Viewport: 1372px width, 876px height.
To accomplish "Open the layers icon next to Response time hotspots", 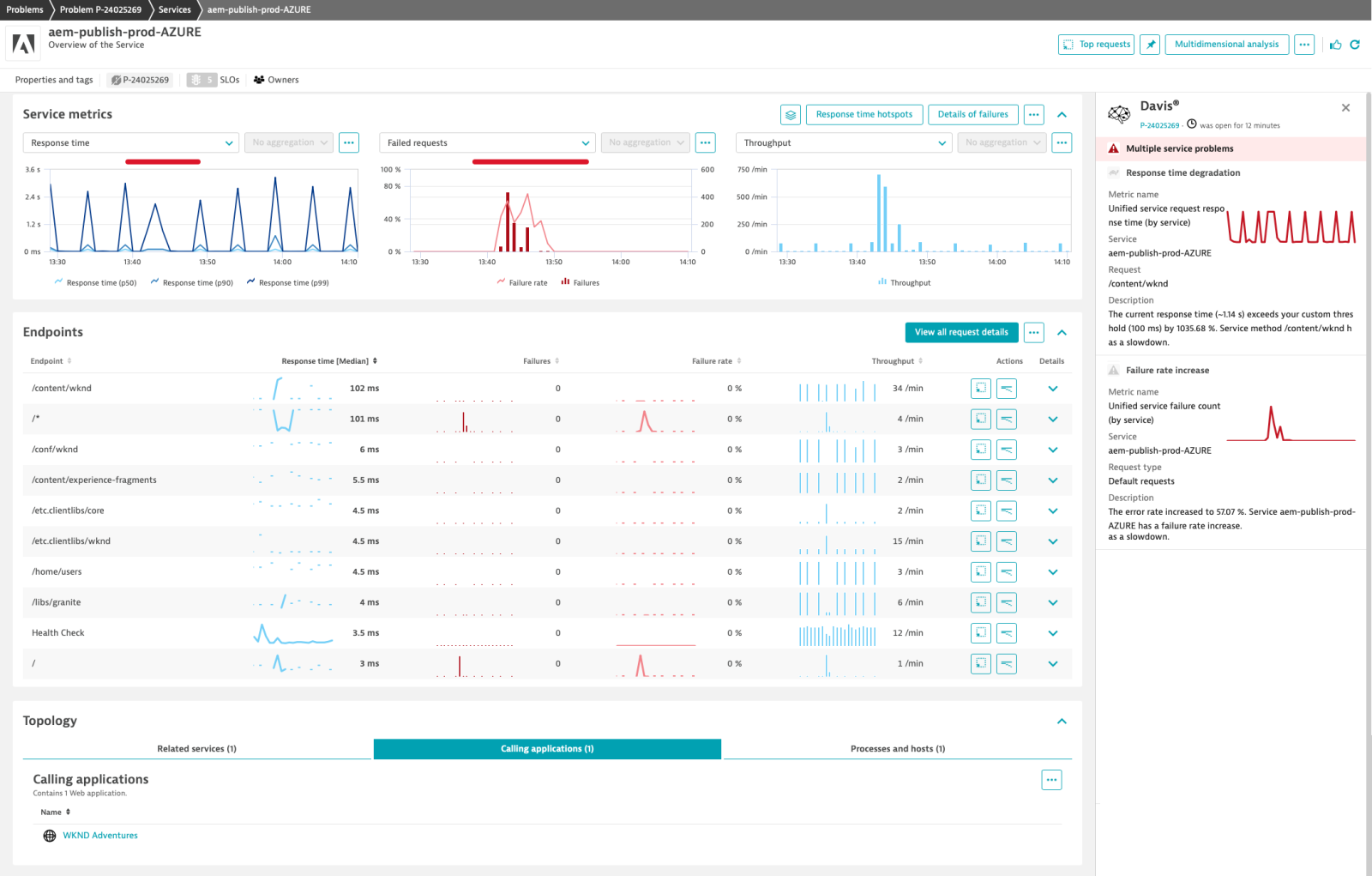I will tap(790, 114).
